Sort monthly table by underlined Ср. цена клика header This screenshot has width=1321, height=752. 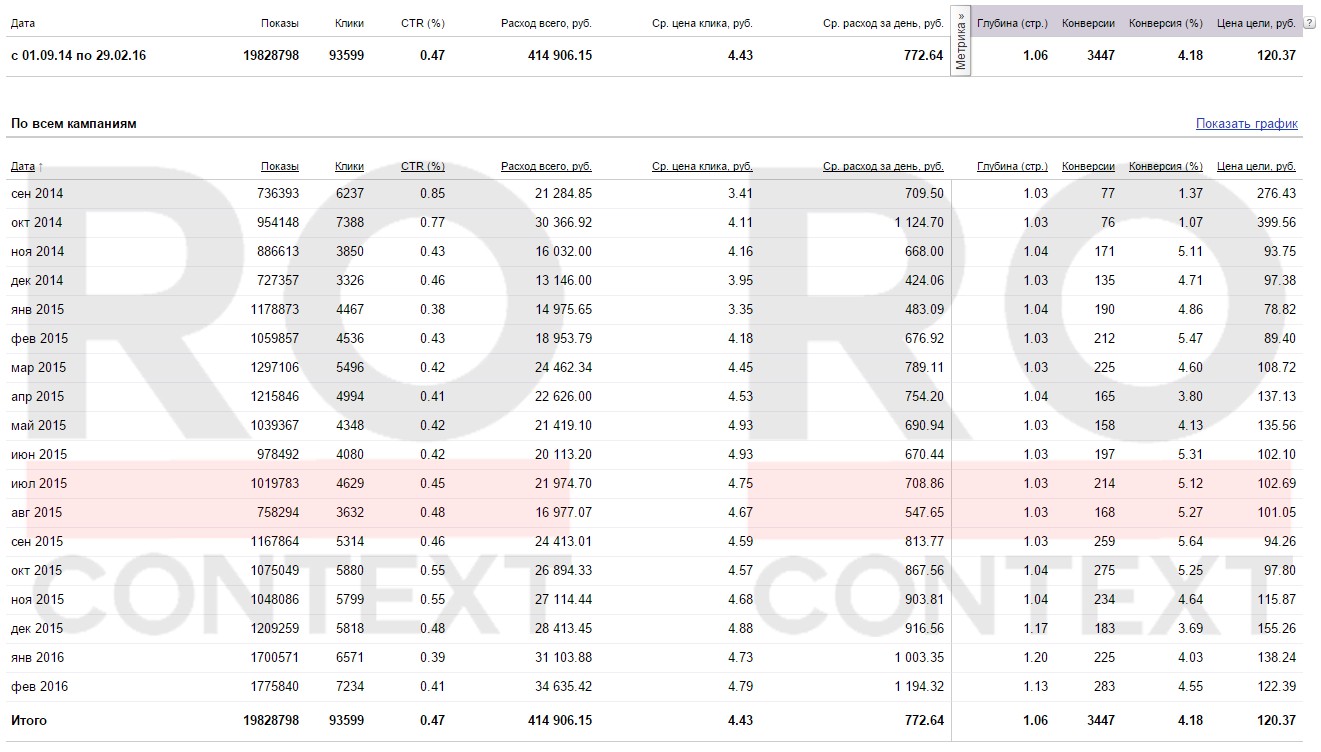point(702,167)
